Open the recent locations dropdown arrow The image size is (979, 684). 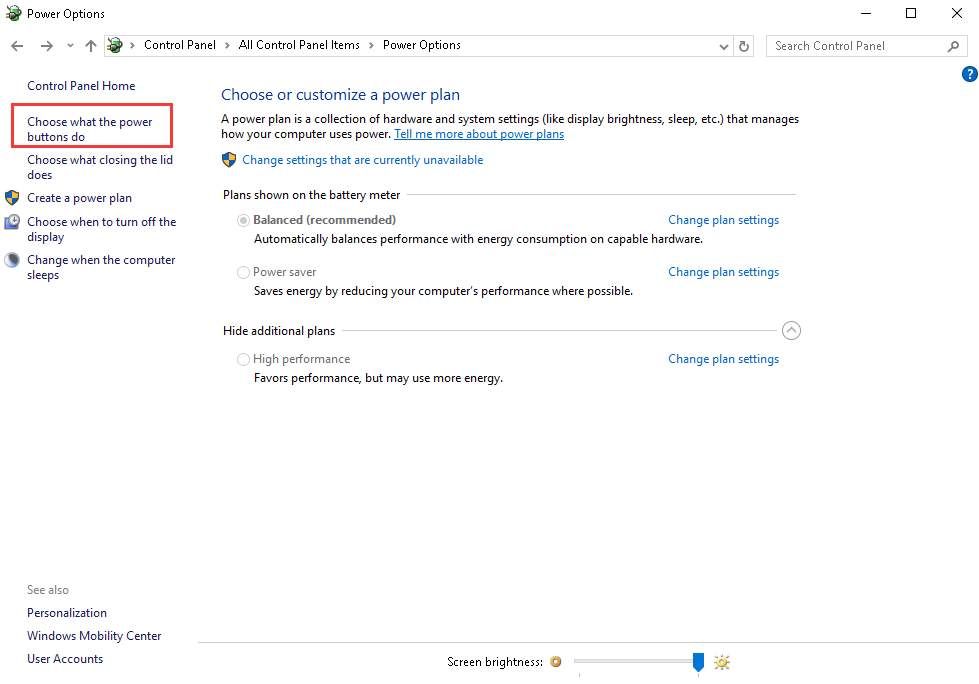(70, 46)
